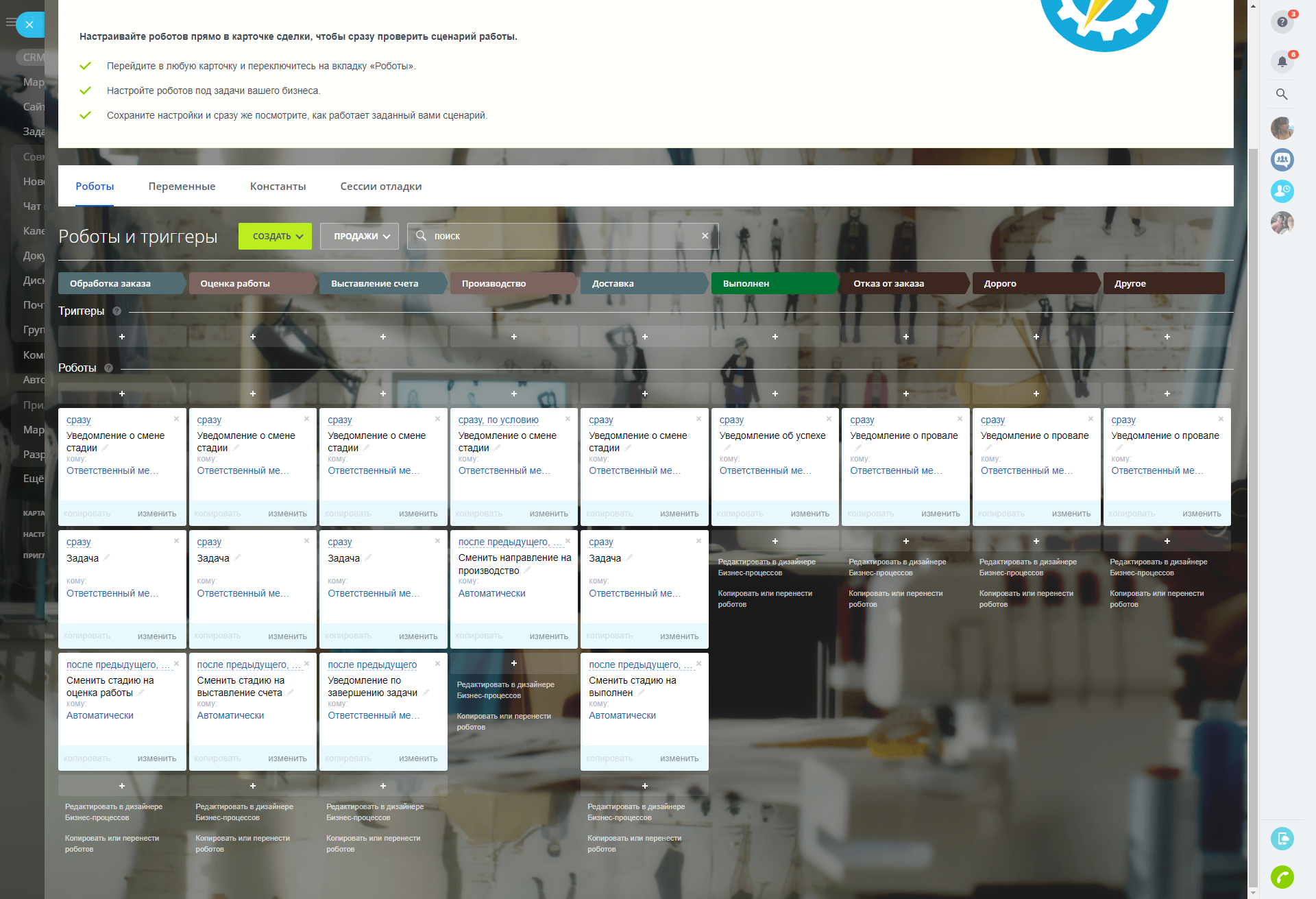The width and height of the screenshot is (1316, 899).
Task: Select the green Выполнен stage header
Action: point(773,283)
